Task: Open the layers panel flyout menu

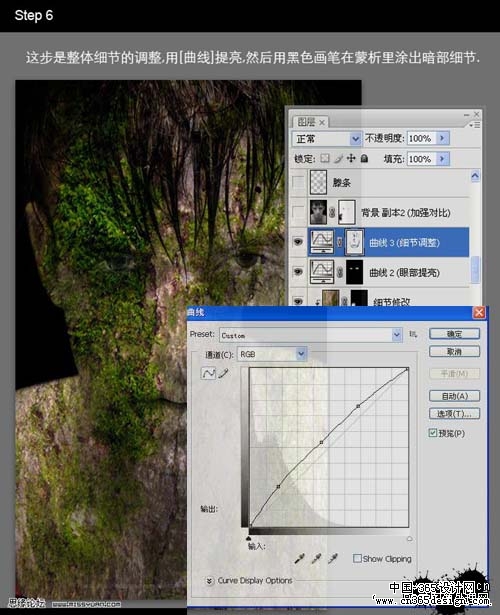Action: point(475,125)
